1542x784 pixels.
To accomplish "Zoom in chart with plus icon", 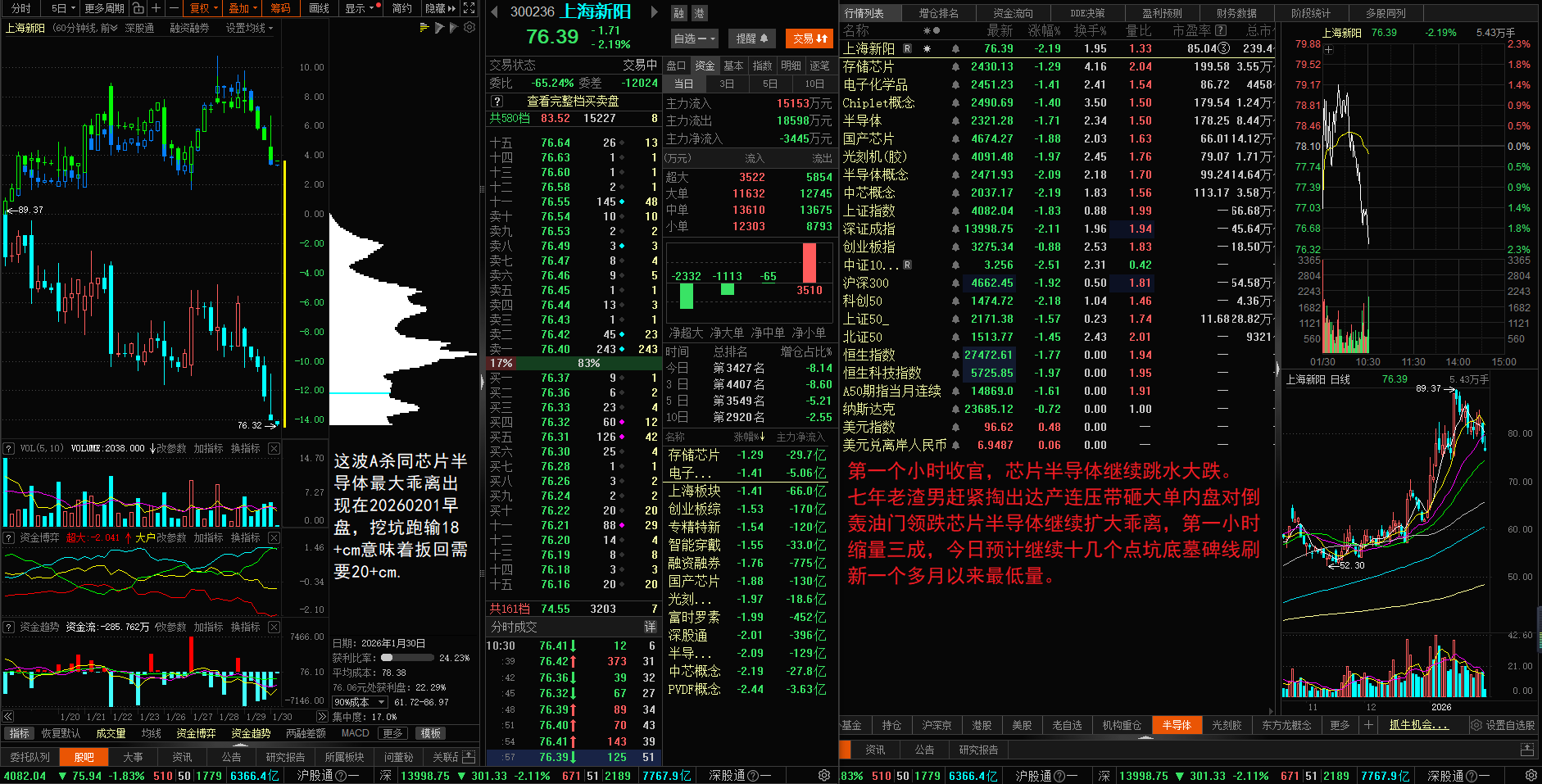I will click(156, 8).
